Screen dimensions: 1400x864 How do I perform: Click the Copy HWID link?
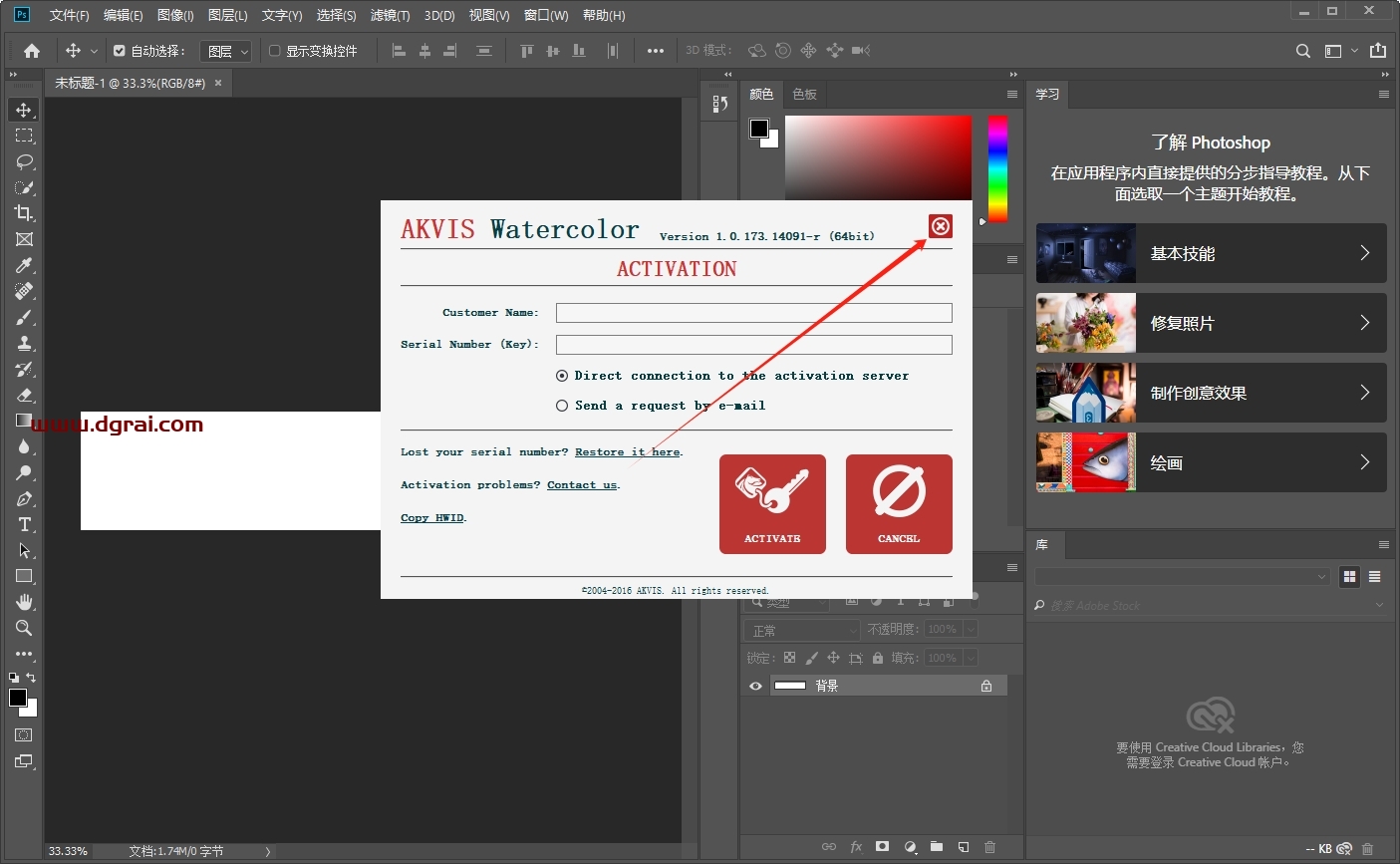point(432,518)
